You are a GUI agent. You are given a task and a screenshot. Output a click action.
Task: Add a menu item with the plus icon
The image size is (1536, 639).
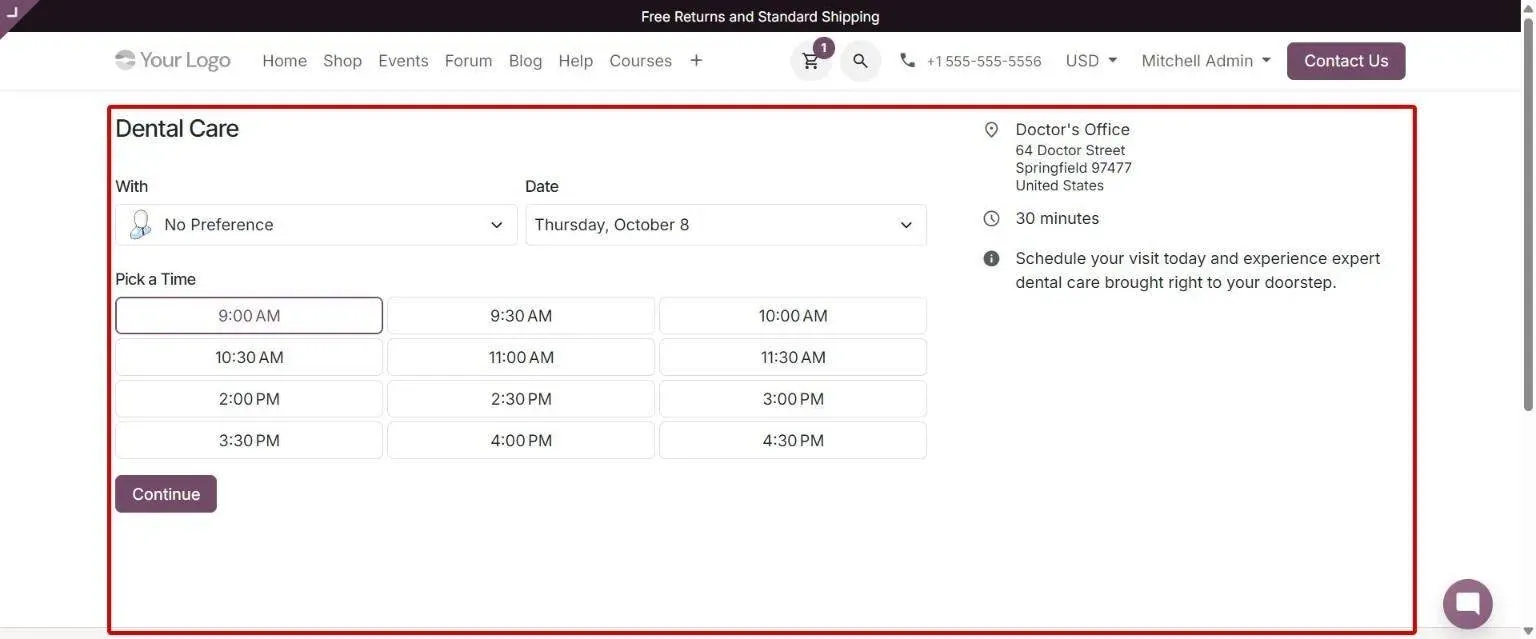tap(696, 60)
